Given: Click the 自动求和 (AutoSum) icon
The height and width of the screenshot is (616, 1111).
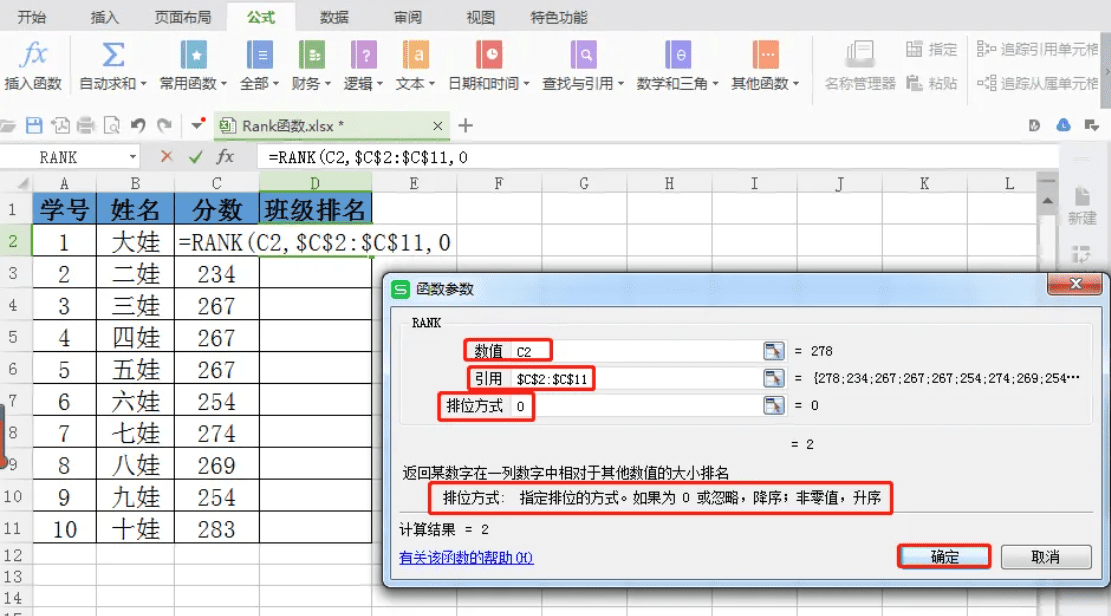Looking at the screenshot, I should click(x=113, y=55).
